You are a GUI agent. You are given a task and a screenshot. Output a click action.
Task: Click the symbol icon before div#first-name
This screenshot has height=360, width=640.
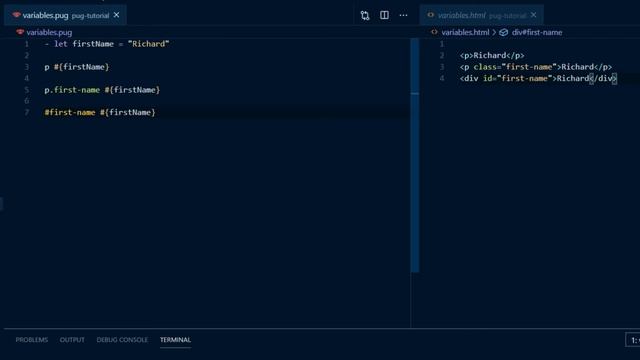click(504, 32)
